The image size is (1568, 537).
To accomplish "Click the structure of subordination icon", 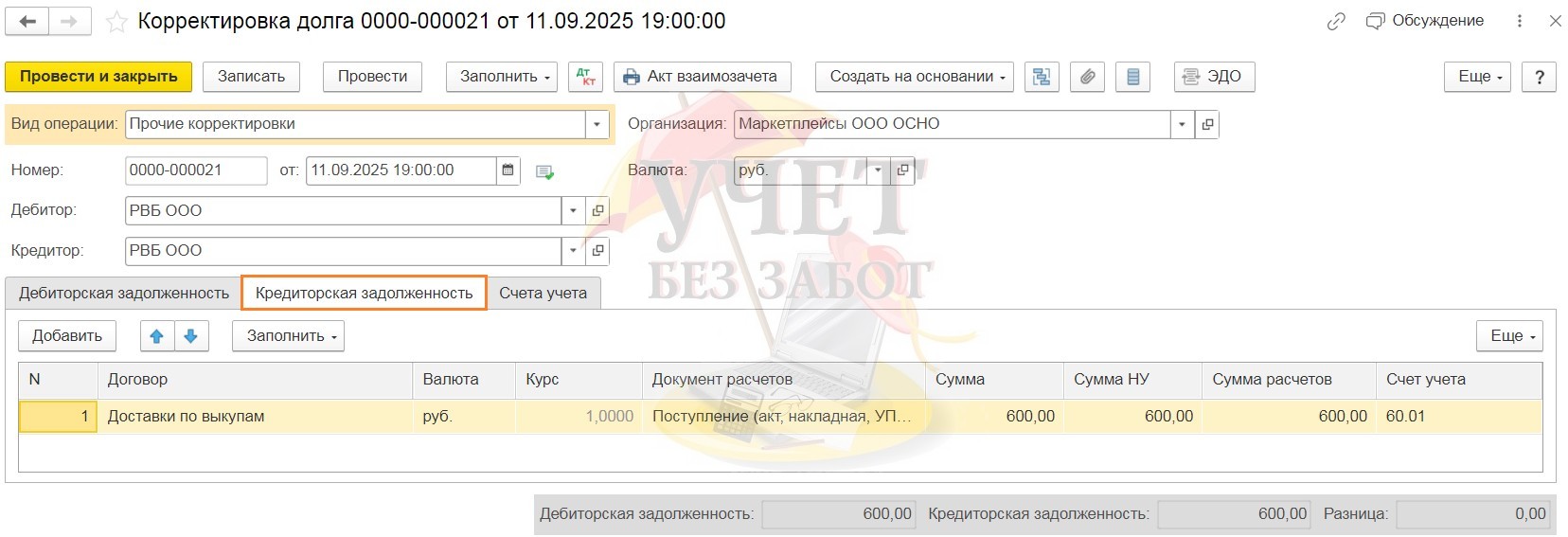I will pos(1042,77).
